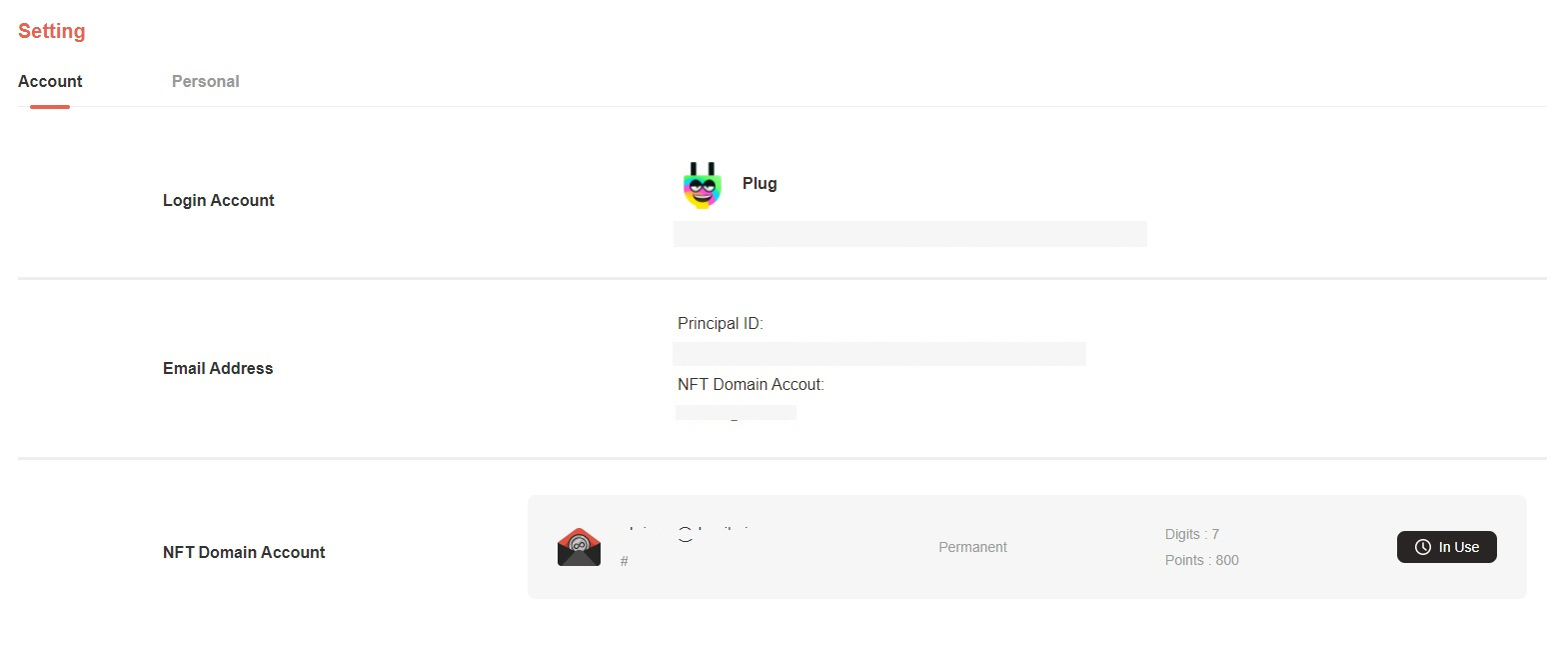The height and width of the screenshot is (645, 1568).
Task: Click the hash number under domain name
Action: [625, 561]
